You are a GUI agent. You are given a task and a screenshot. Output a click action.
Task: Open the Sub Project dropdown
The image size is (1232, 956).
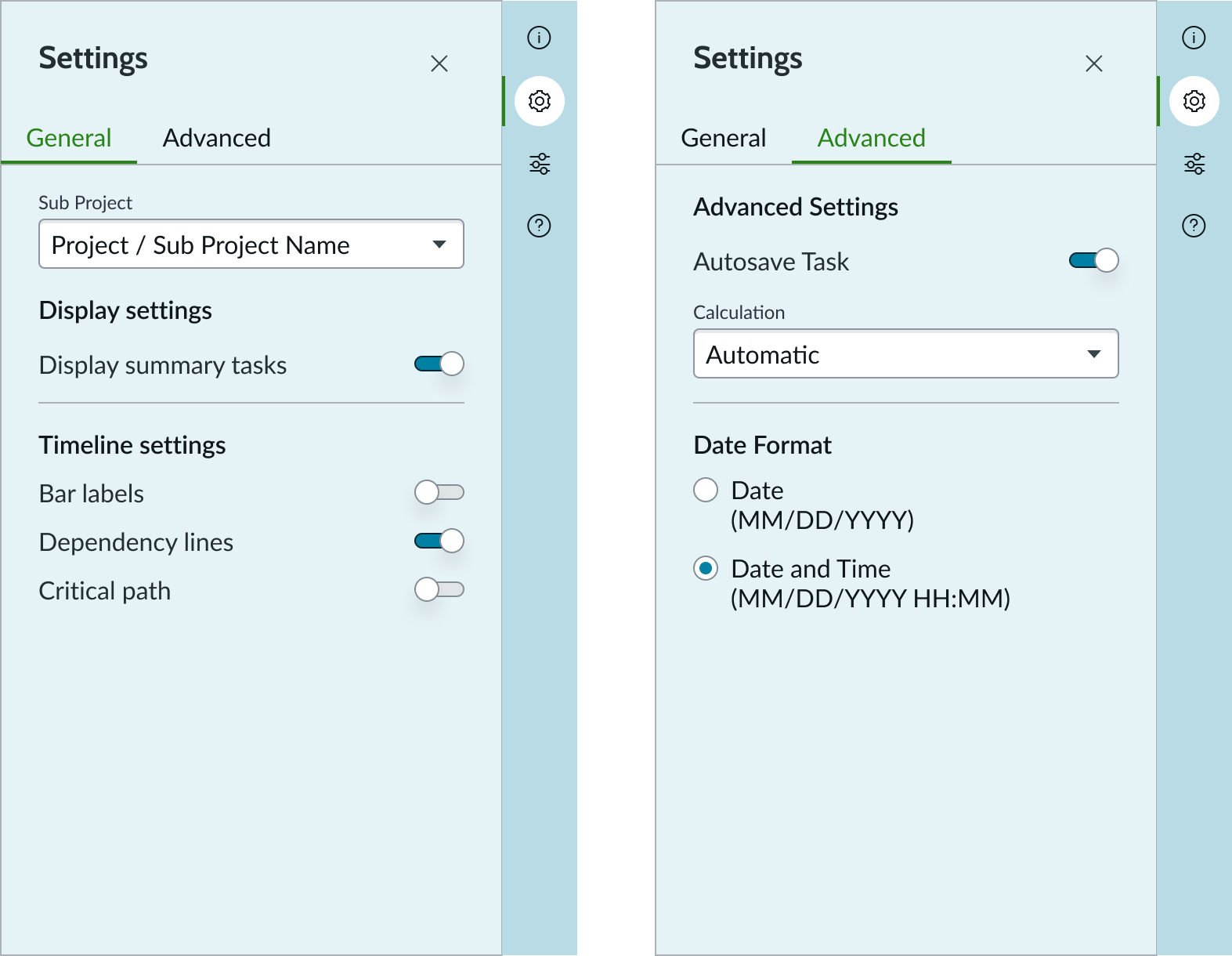(251, 244)
